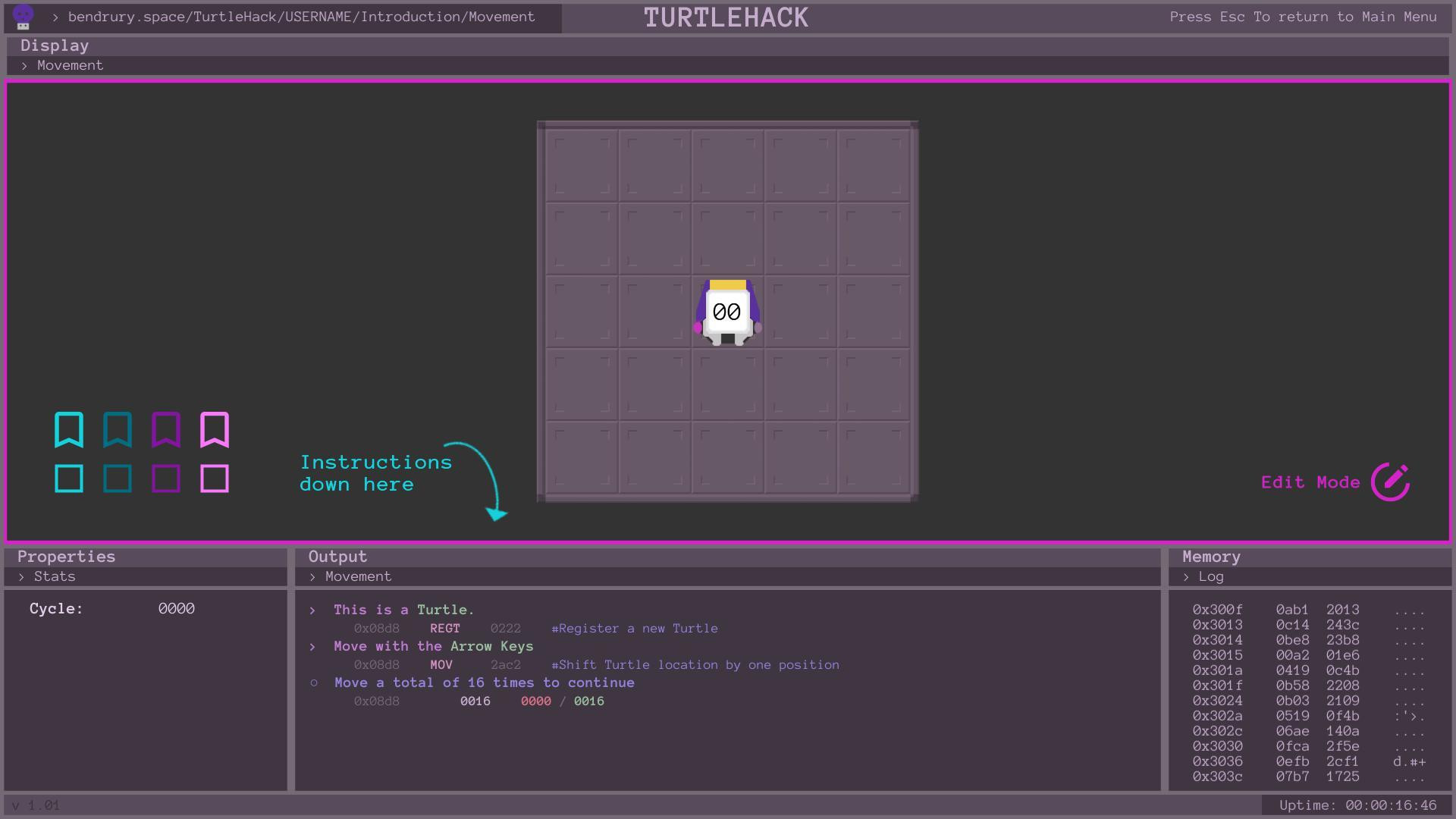Open the Display panel header
Image resolution: width=1456 pixels, height=819 pixels.
pyautogui.click(x=728, y=45)
